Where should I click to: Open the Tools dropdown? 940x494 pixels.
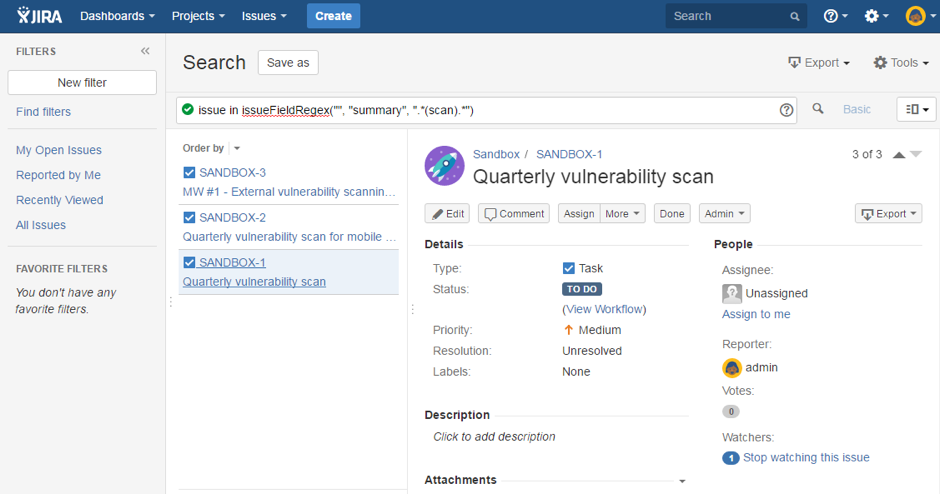pos(901,63)
